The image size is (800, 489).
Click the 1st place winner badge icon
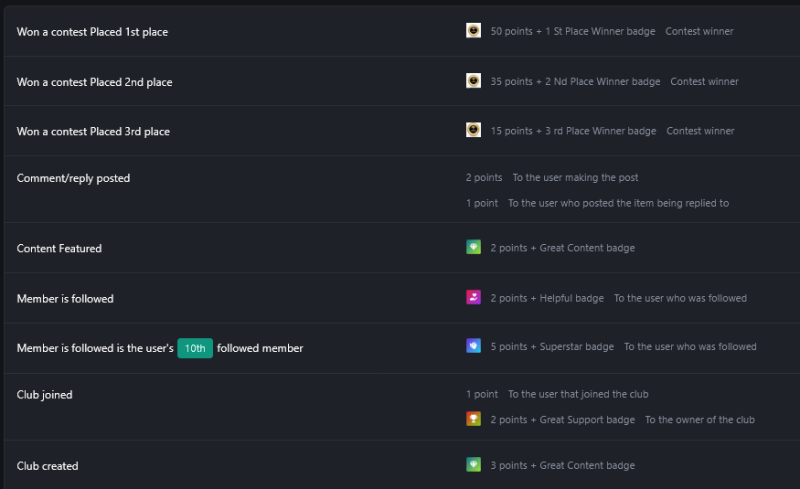(473, 31)
